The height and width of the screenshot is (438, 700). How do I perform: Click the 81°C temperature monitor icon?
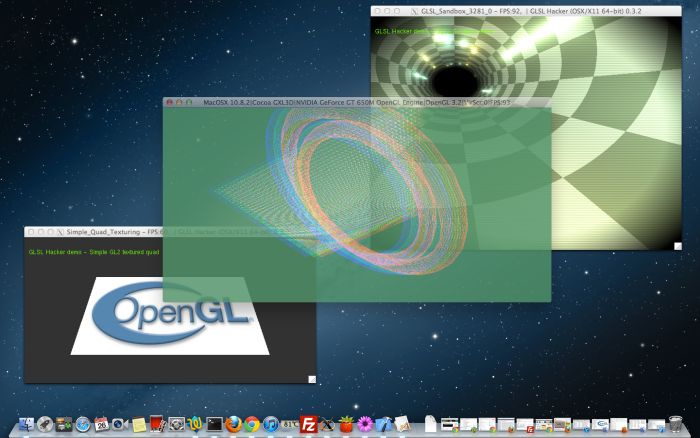(x=289, y=424)
